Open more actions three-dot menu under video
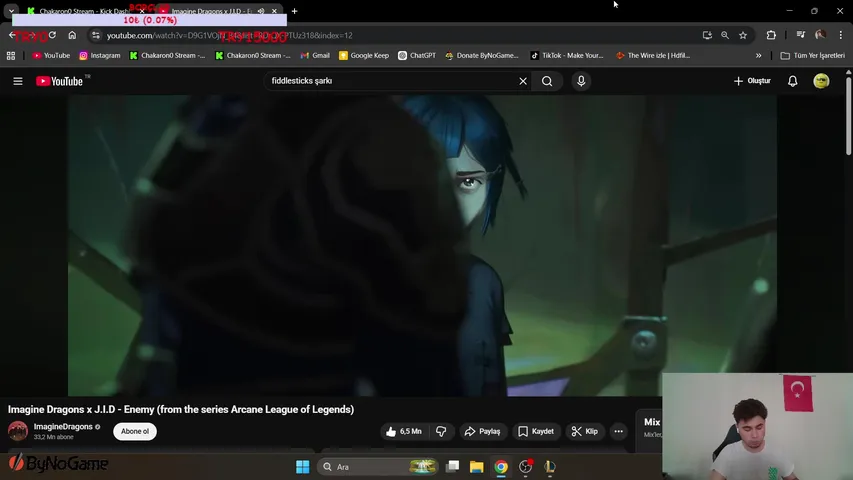Screen dimensions: 853x480 (x=619, y=431)
